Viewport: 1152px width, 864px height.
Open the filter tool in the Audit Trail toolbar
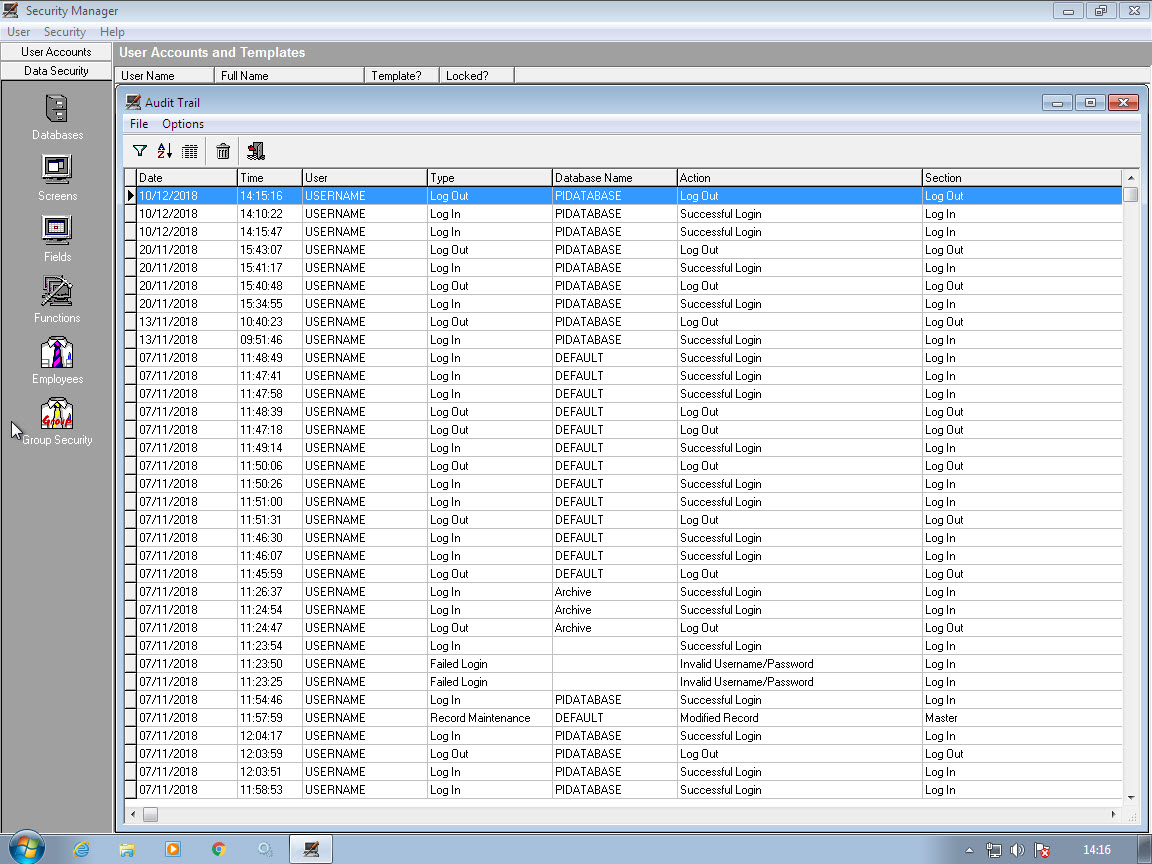139,150
